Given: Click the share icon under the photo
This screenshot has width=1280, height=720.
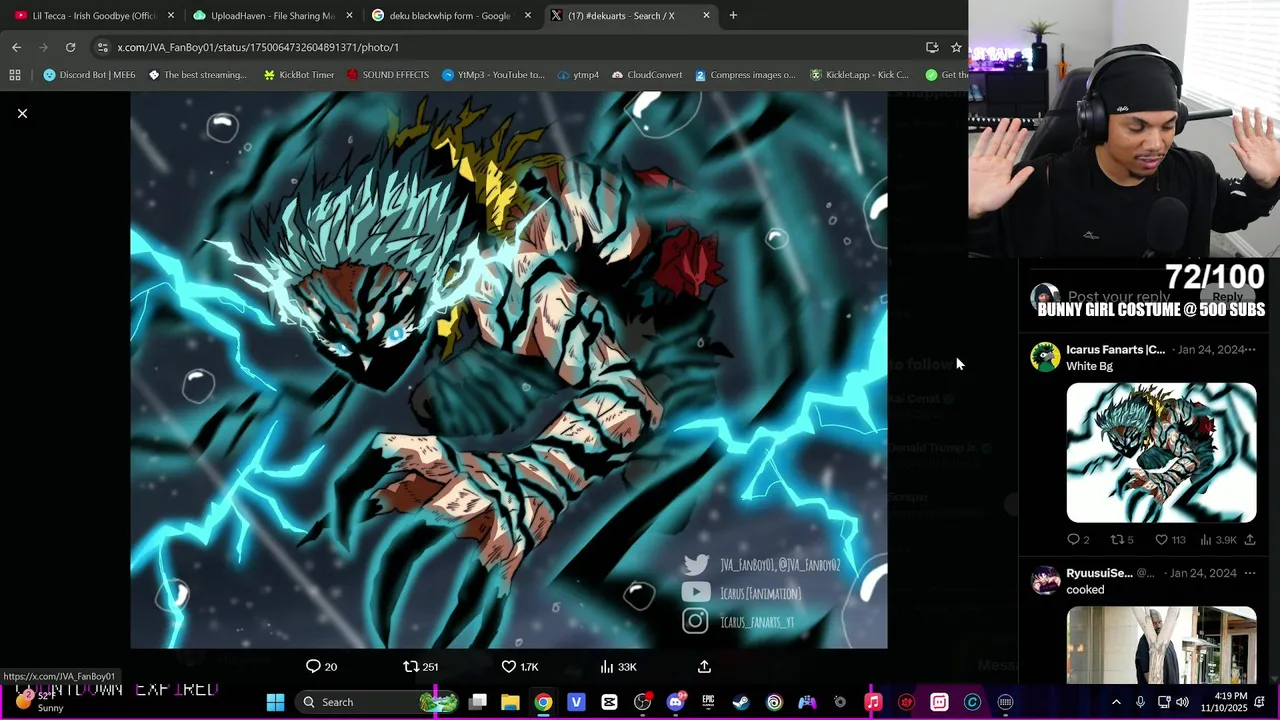Looking at the screenshot, I should [x=704, y=667].
